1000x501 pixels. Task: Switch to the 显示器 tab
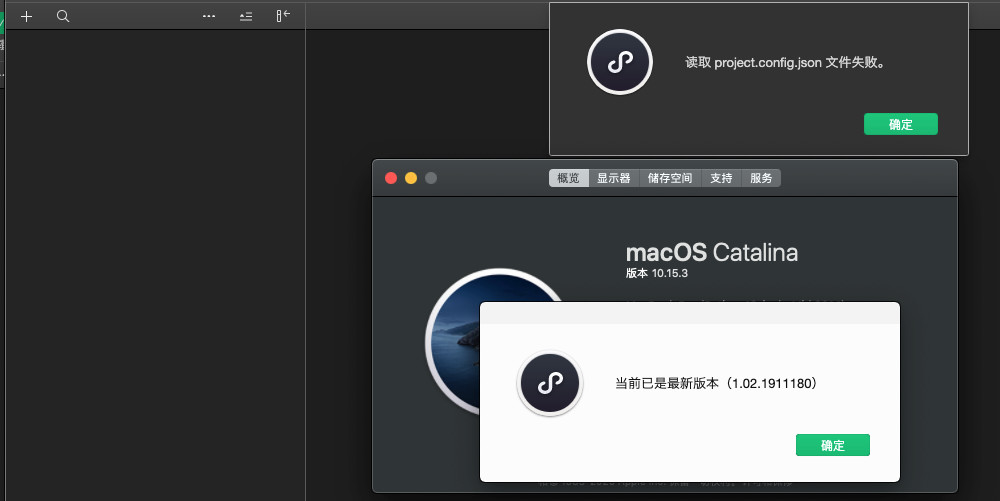pos(614,178)
